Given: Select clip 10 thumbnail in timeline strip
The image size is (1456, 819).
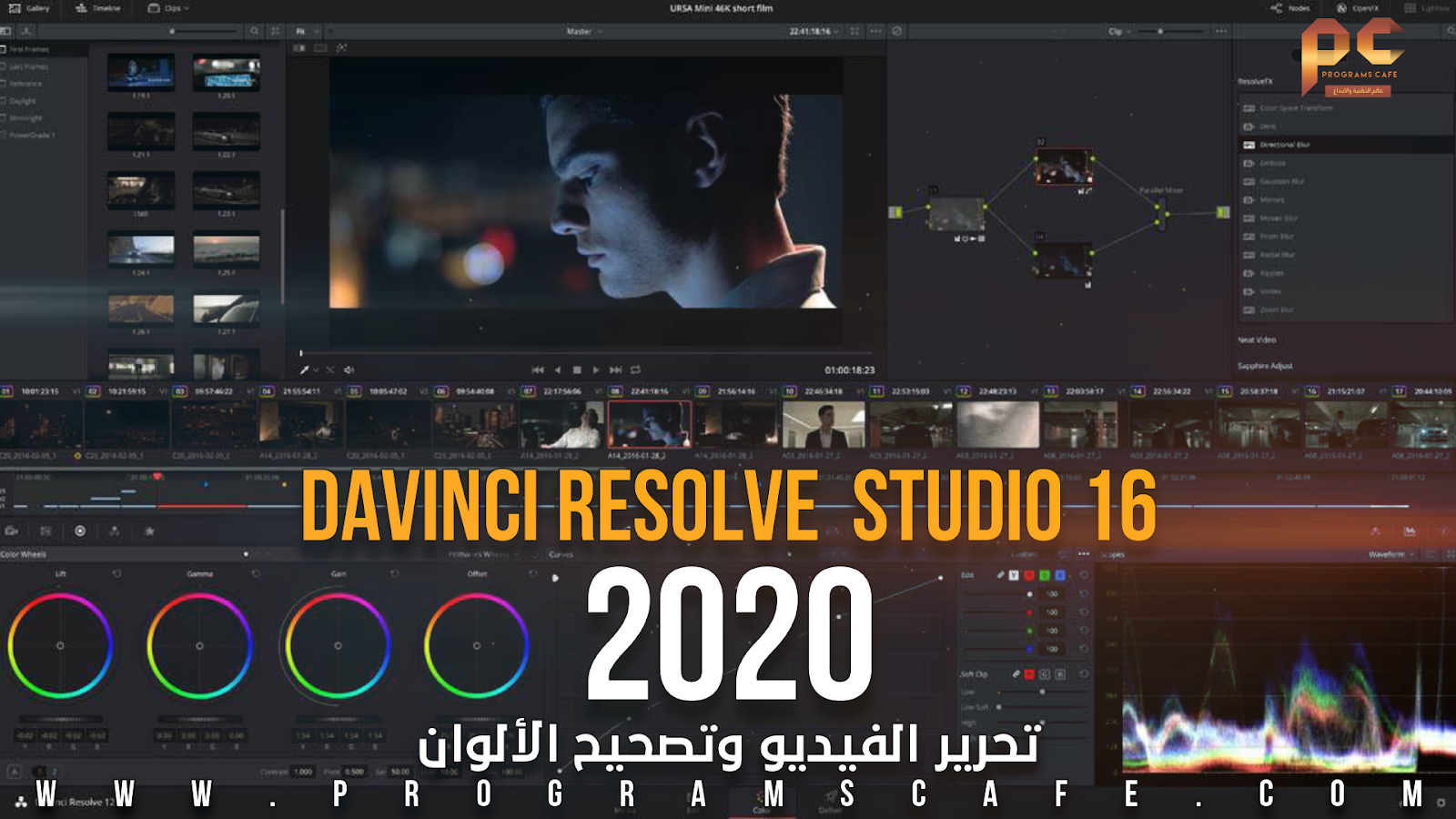Looking at the screenshot, I should [x=824, y=425].
